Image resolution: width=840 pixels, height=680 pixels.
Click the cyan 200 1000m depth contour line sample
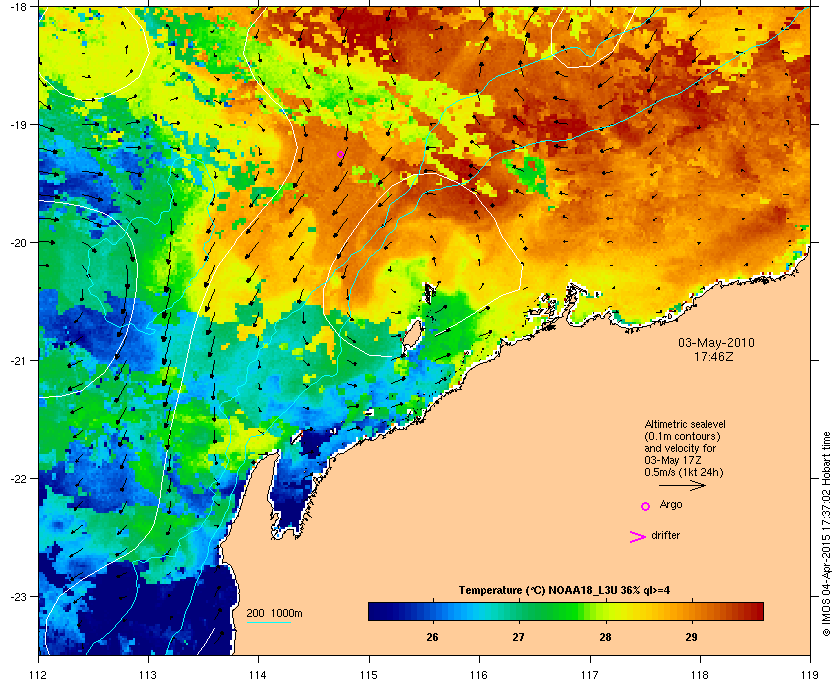point(268,622)
